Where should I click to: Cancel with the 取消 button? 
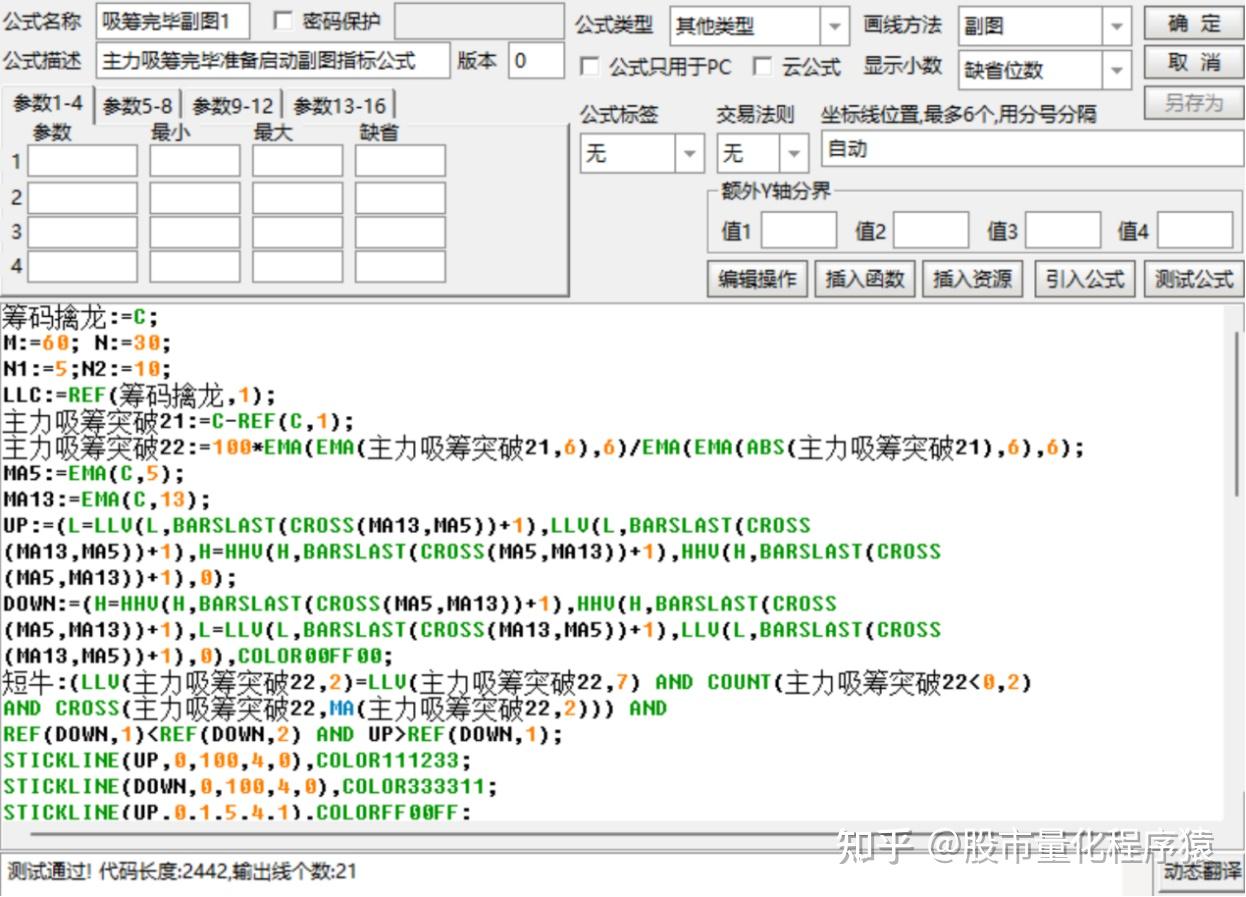(1194, 63)
